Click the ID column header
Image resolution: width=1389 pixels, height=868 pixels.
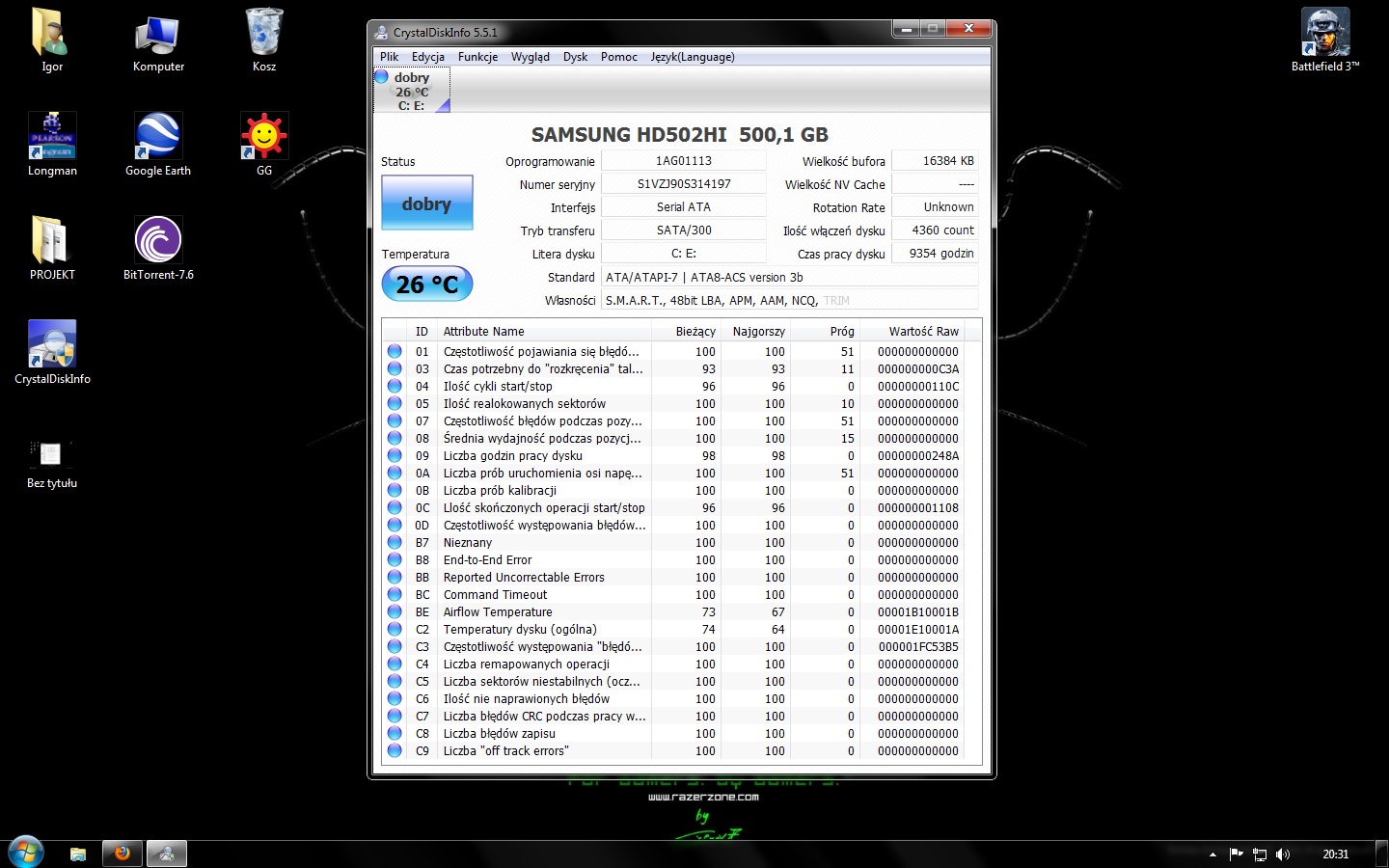[422, 331]
